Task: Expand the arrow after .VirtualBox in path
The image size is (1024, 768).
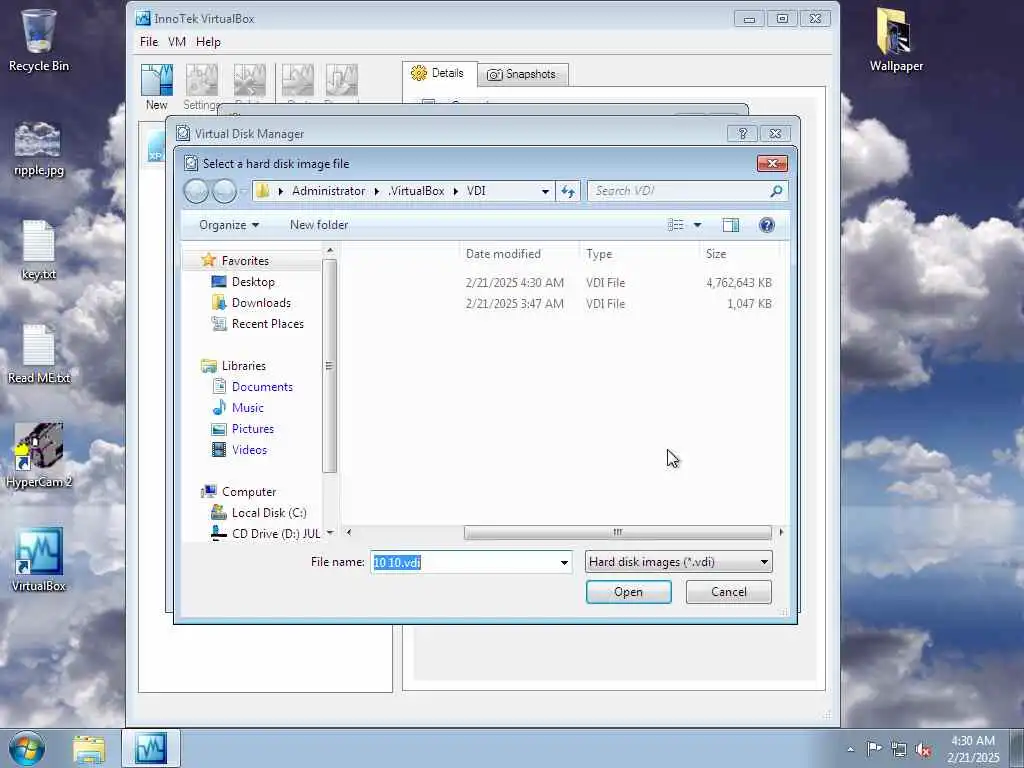Action: pyautogui.click(x=456, y=191)
